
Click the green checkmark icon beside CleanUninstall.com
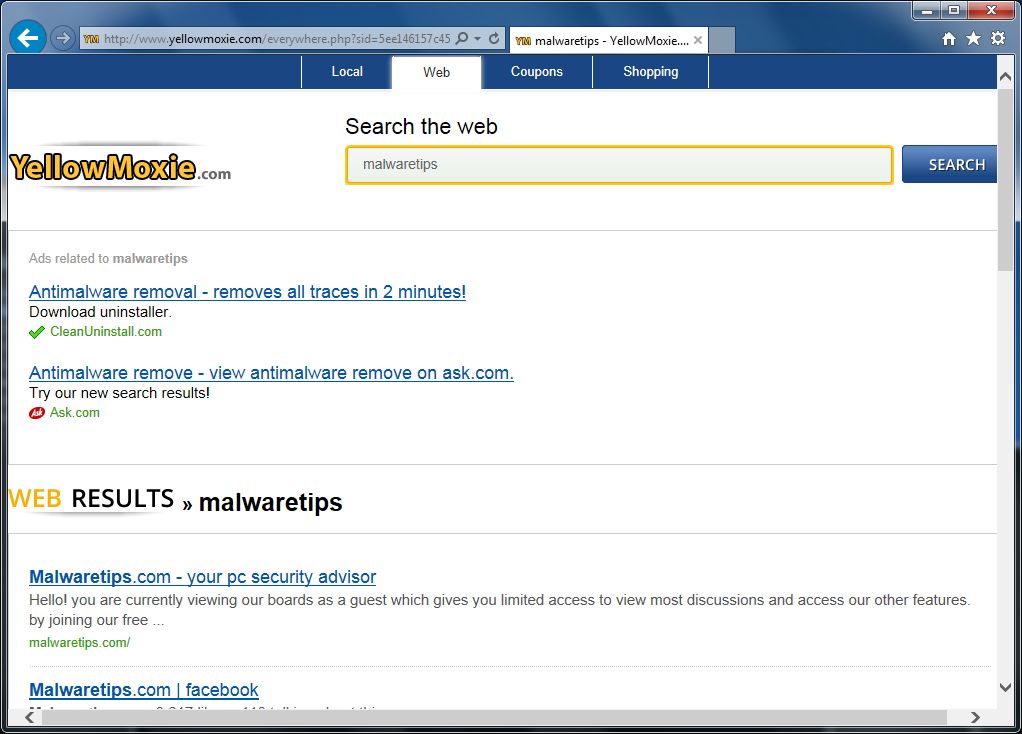[x=36, y=332]
